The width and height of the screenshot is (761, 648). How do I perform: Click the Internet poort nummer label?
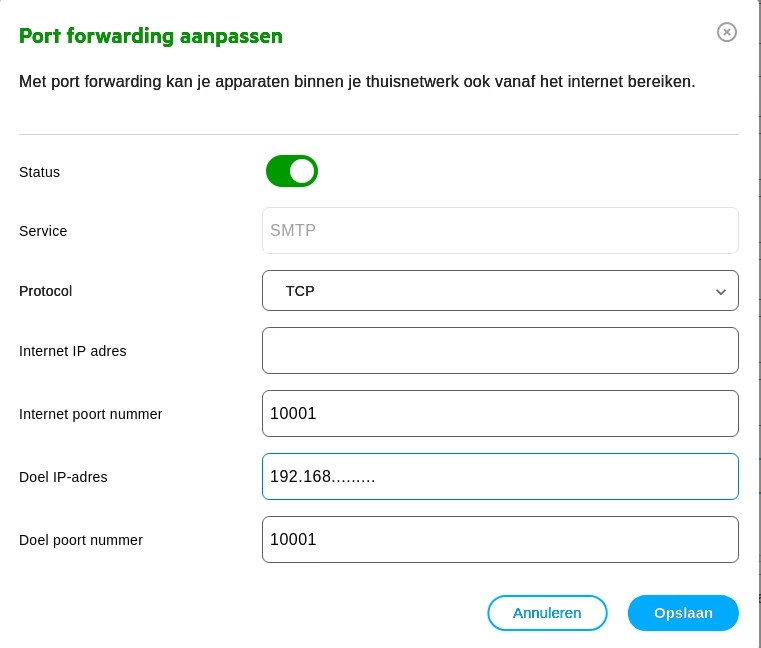point(91,414)
